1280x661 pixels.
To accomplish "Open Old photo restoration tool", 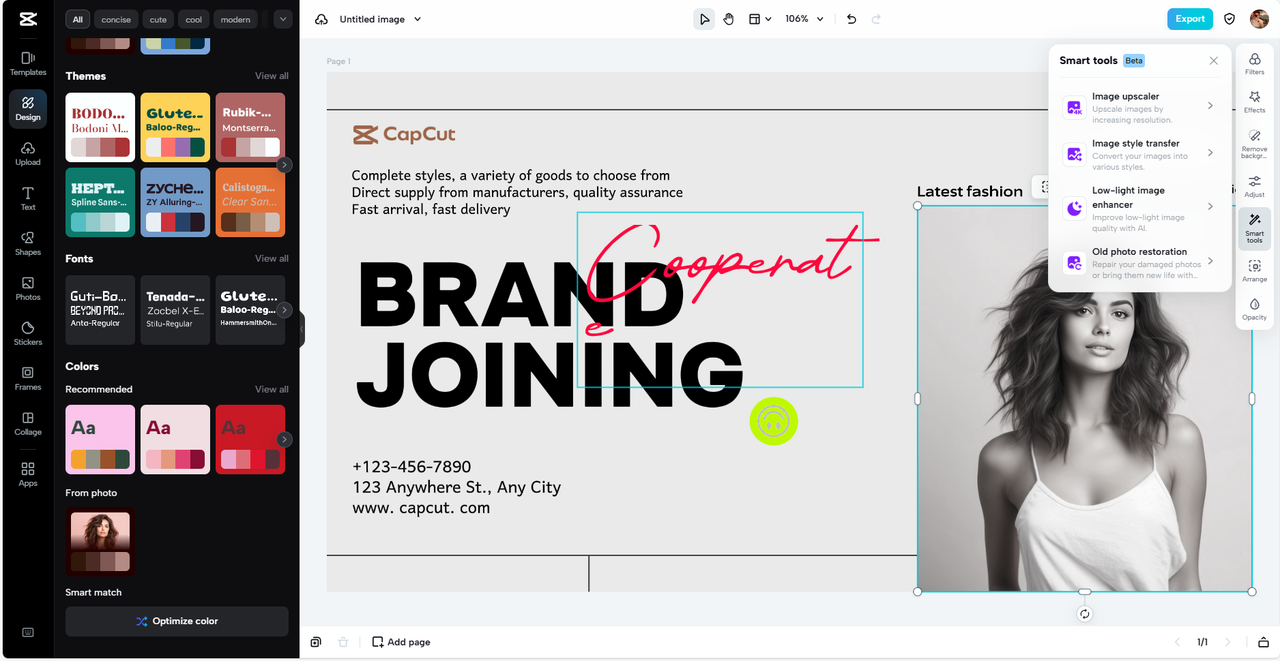I will [x=1140, y=263].
